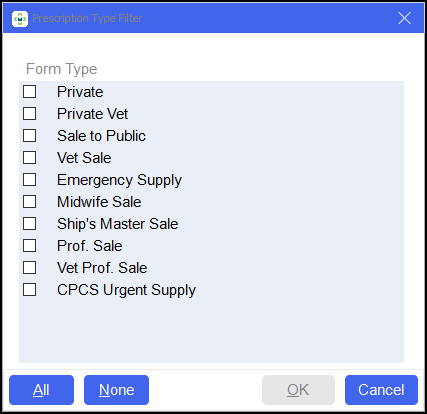
Task: Check the Sale to Public box
Action: point(29,136)
